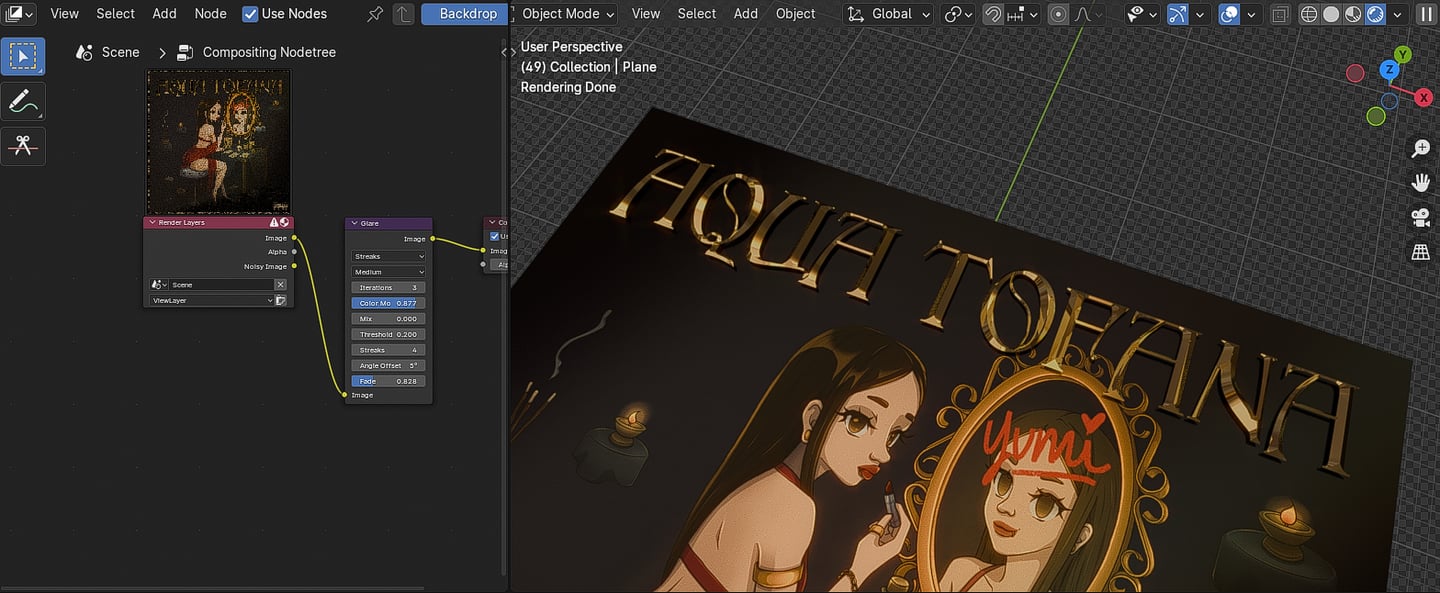This screenshot has width=1440, height=593.
Task: Toggle proportional editing in viewport header
Action: pos(1058,14)
